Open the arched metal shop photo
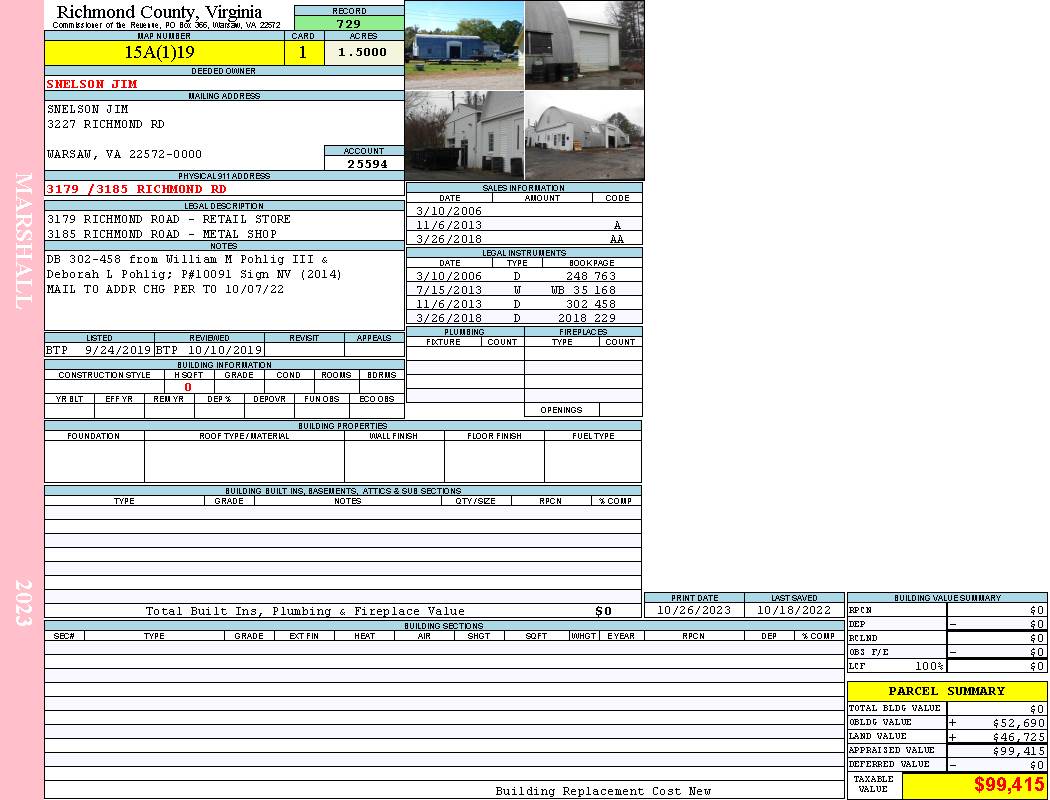The width and height of the screenshot is (1050, 800). (585, 135)
